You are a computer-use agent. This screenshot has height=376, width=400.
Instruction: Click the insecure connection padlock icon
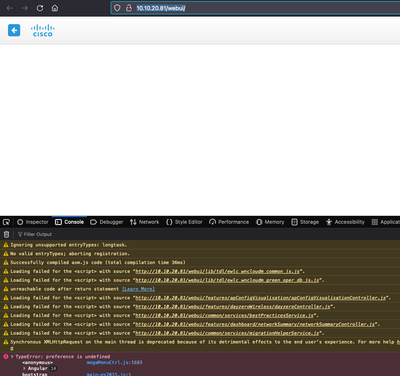[129, 8]
